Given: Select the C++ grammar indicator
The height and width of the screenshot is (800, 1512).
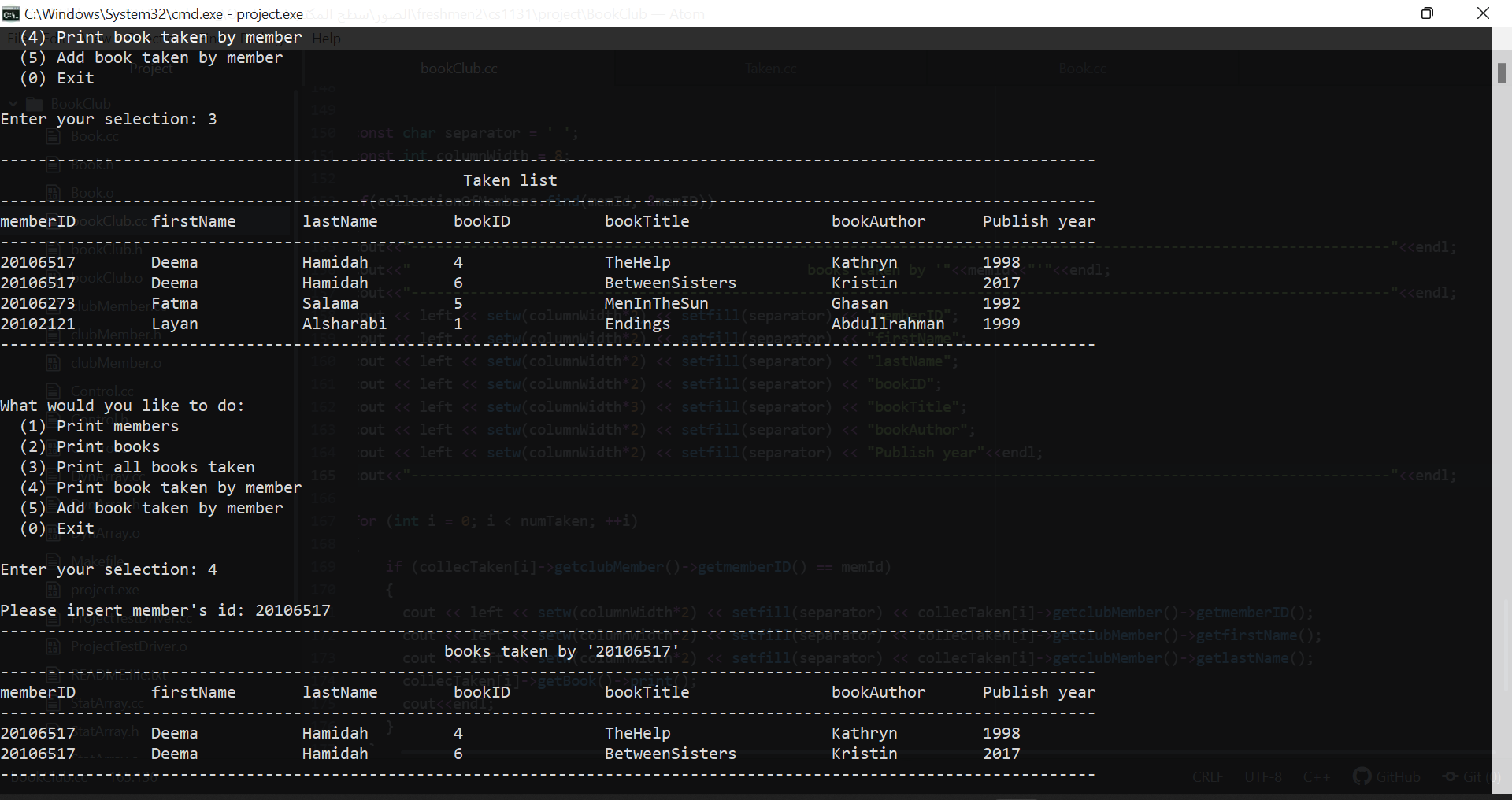Looking at the screenshot, I should coord(1317,776).
